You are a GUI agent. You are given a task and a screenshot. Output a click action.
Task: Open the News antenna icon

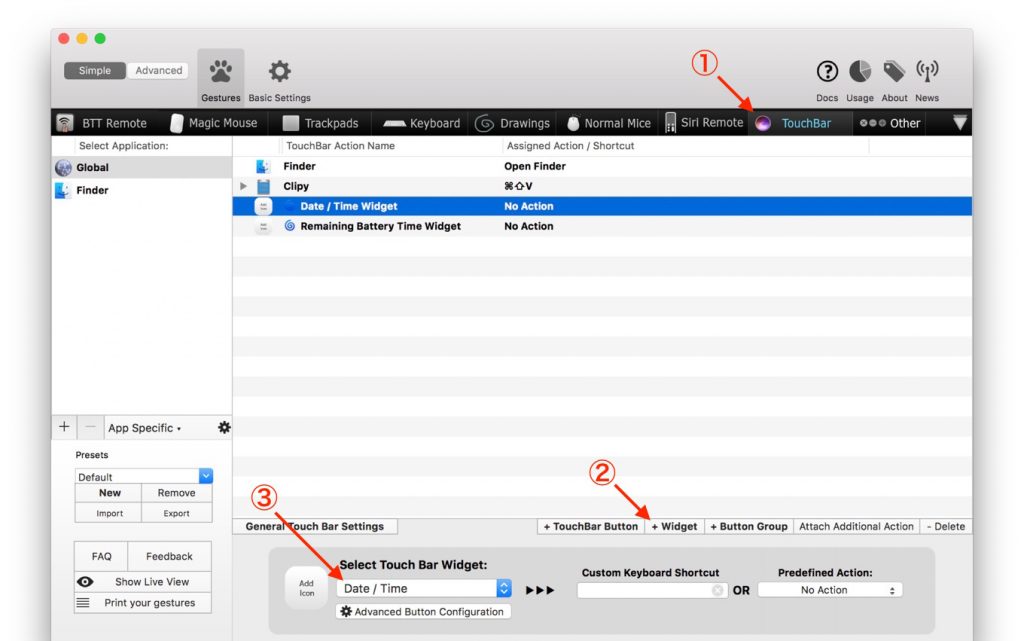pos(927,72)
